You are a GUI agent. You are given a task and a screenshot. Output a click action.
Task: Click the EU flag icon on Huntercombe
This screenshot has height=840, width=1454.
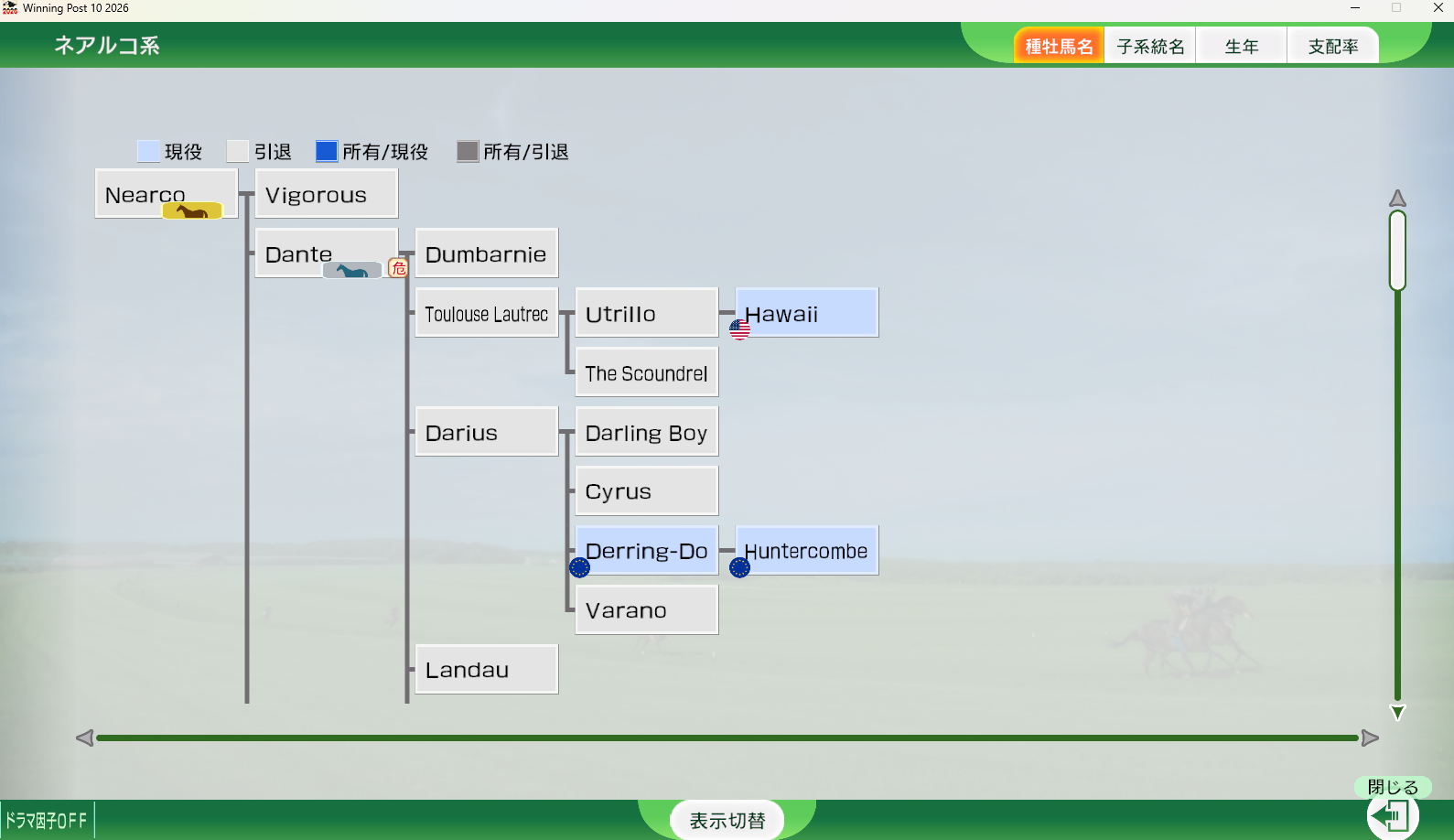coord(739,567)
